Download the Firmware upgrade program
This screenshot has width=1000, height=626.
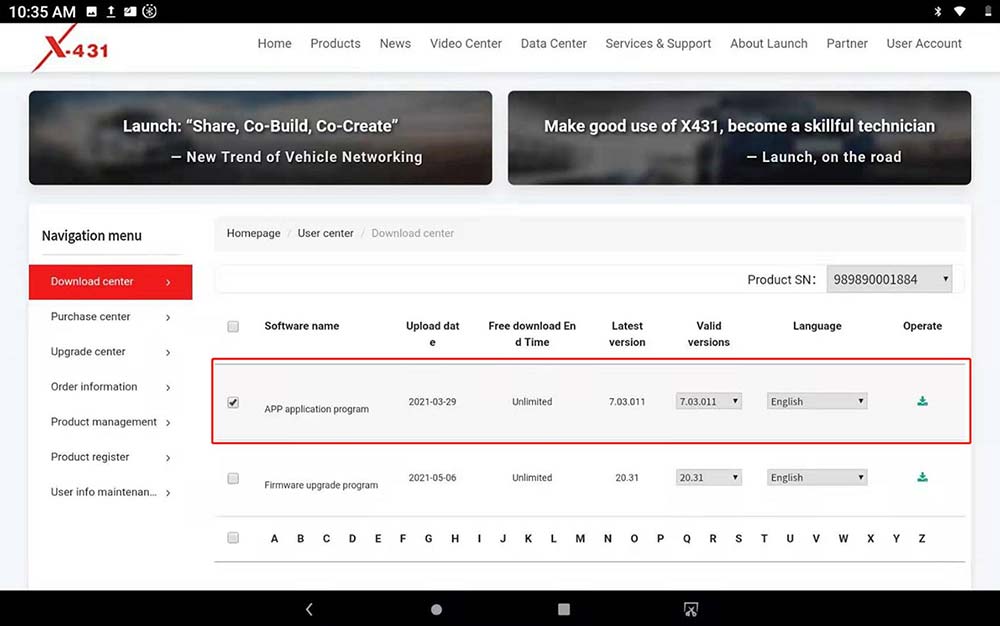(922, 477)
